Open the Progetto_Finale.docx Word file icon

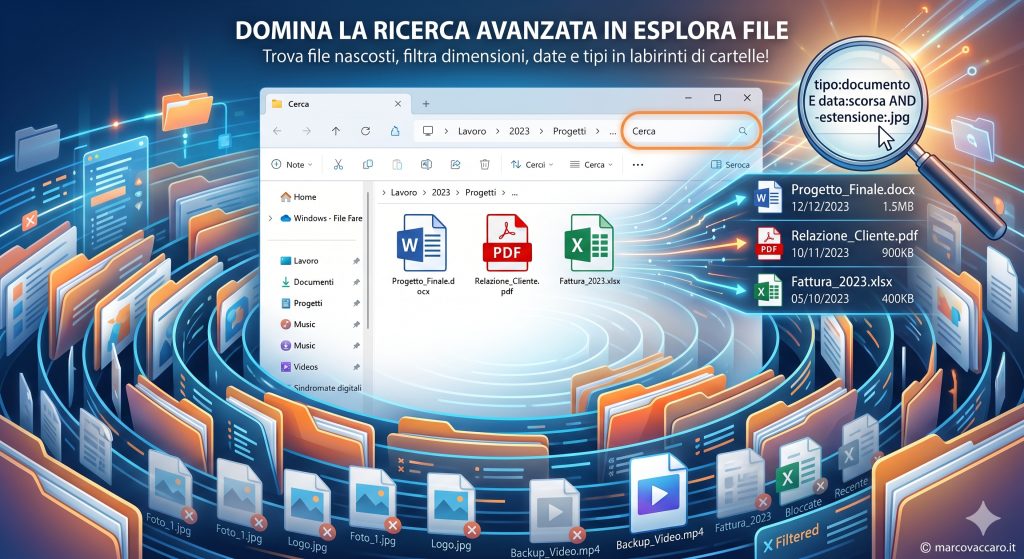coord(422,243)
